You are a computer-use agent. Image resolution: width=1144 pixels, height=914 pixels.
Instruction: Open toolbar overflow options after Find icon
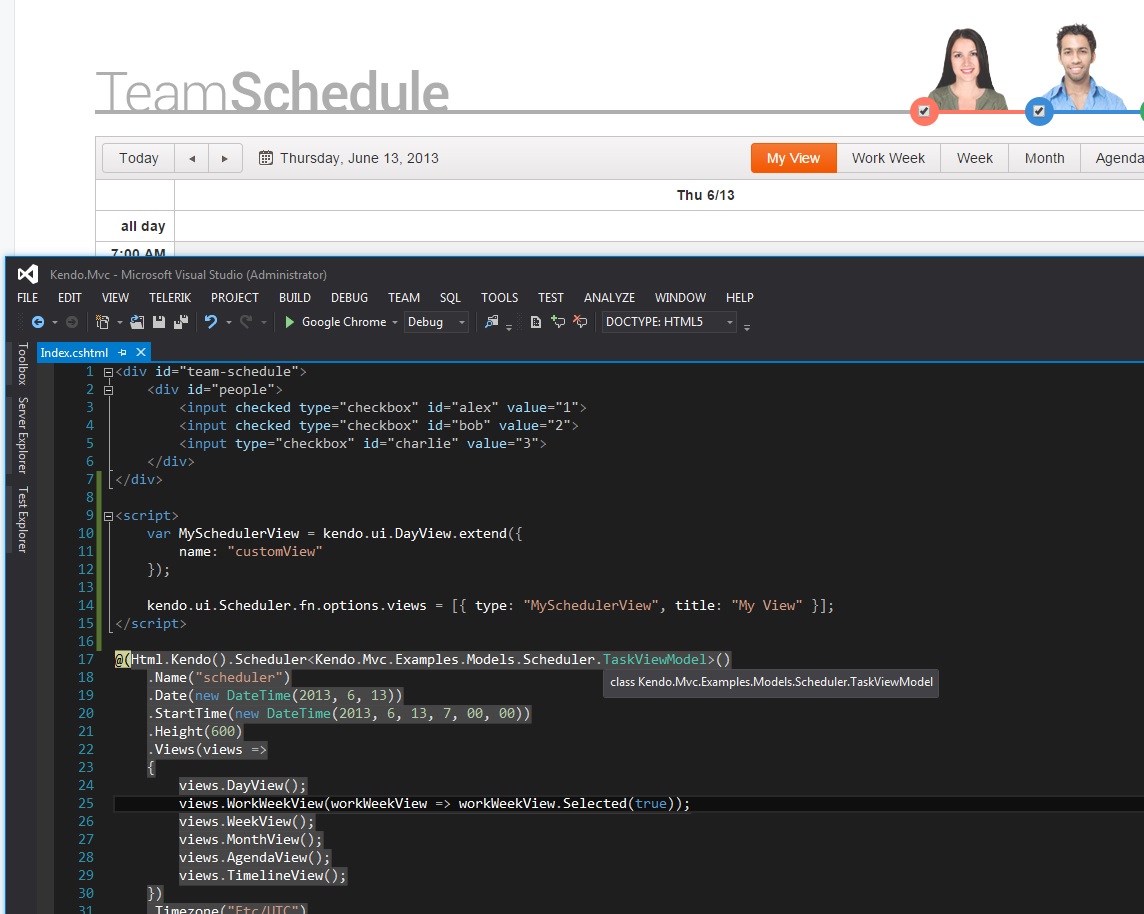point(509,327)
